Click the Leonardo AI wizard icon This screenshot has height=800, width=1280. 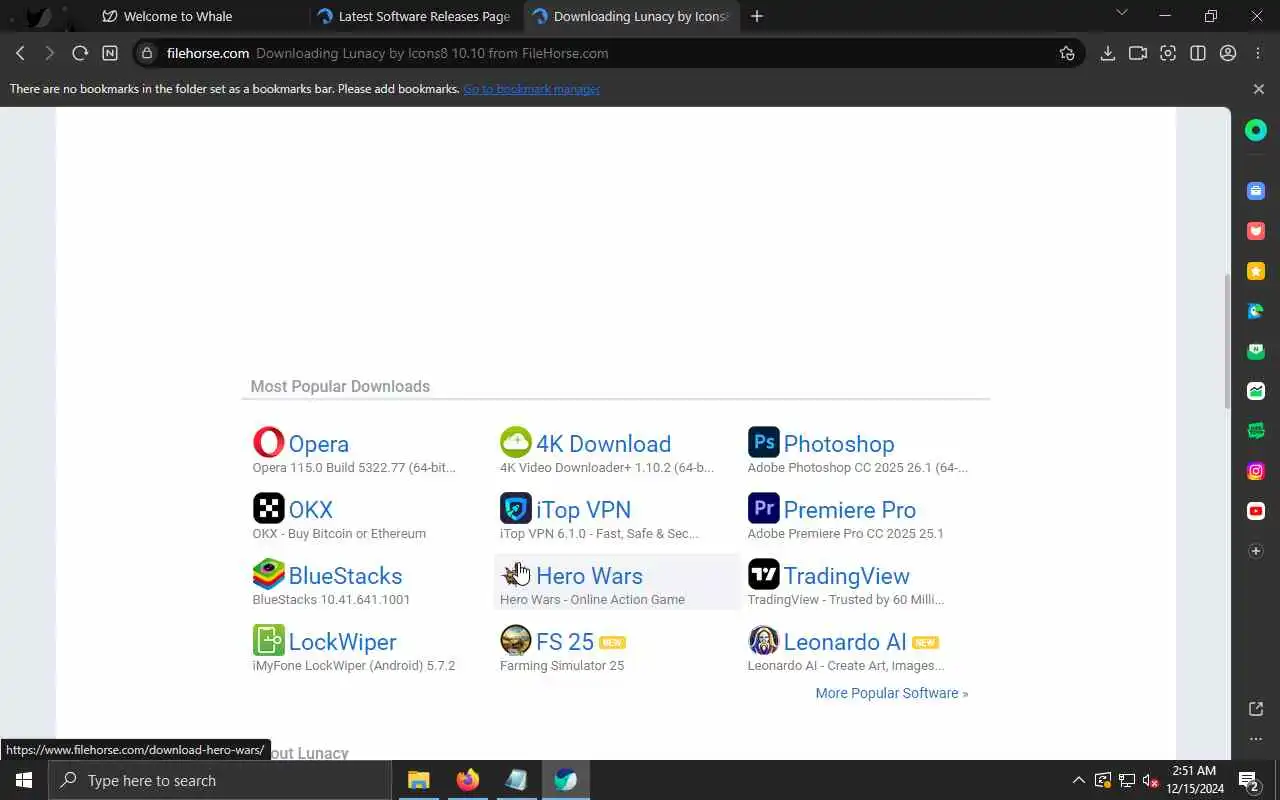[763, 640]
